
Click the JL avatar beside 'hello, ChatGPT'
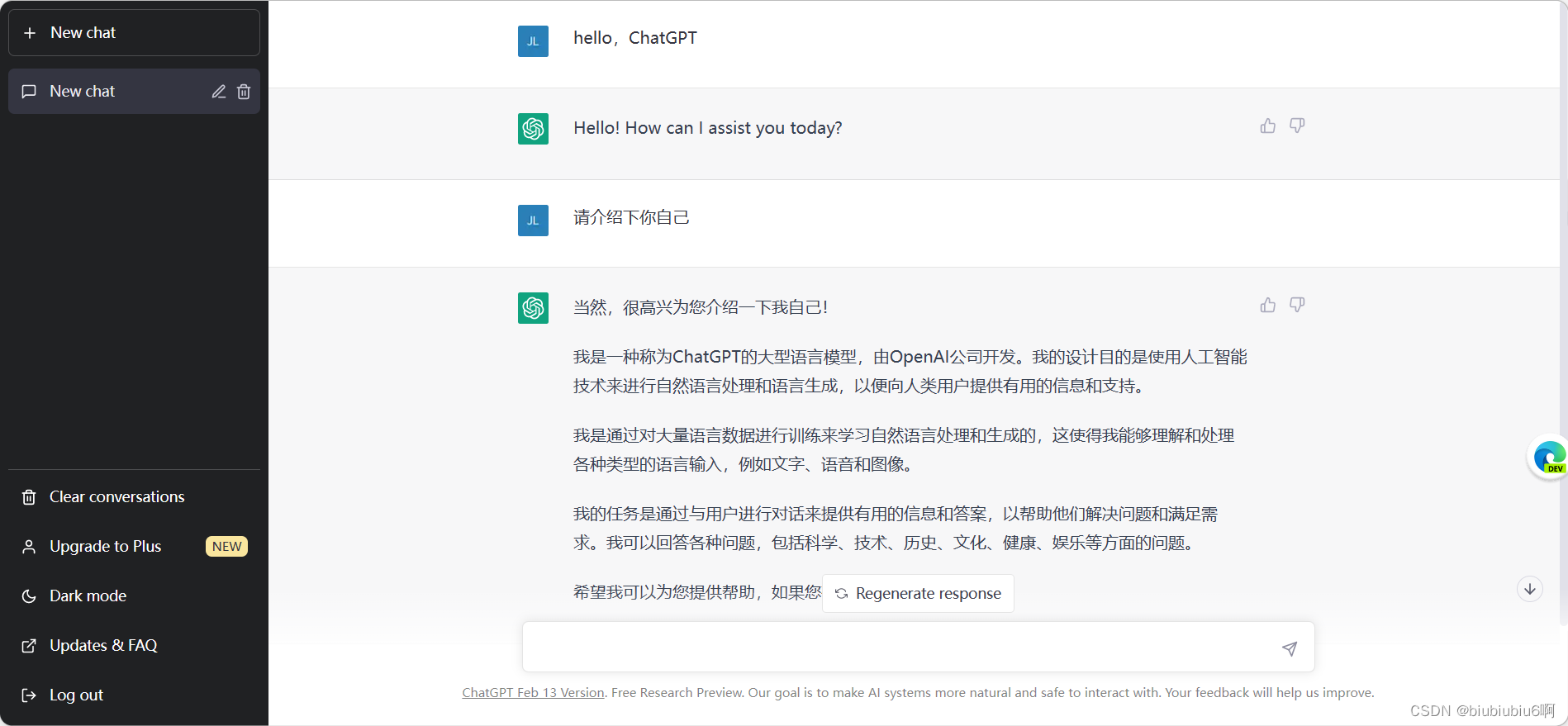coord(533,41)
